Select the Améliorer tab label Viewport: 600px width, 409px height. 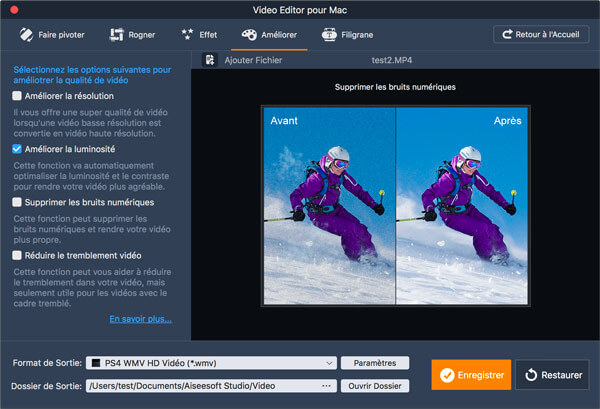point(279,35)
